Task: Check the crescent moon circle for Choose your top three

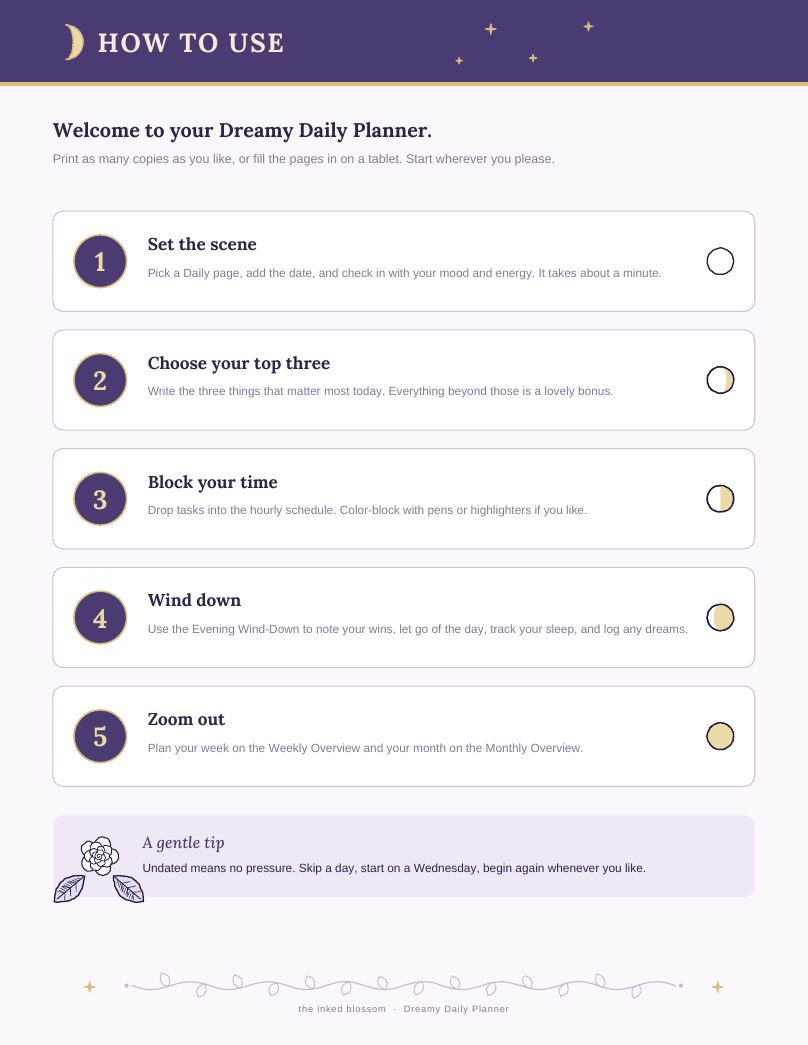Action: tap(720, 380)
